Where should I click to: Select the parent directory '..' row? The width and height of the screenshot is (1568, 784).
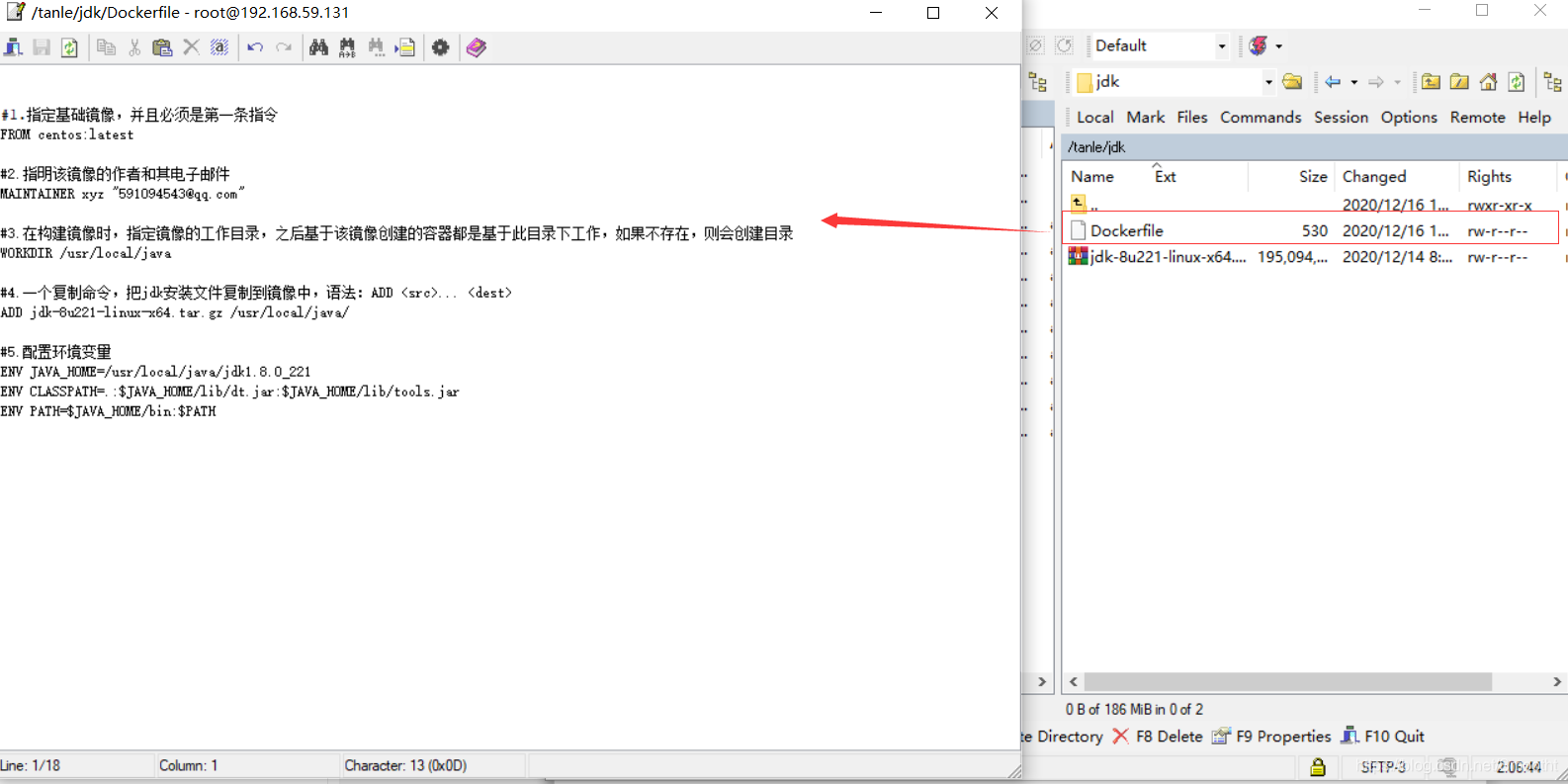pyautogui.click(x=1311, y=205)
